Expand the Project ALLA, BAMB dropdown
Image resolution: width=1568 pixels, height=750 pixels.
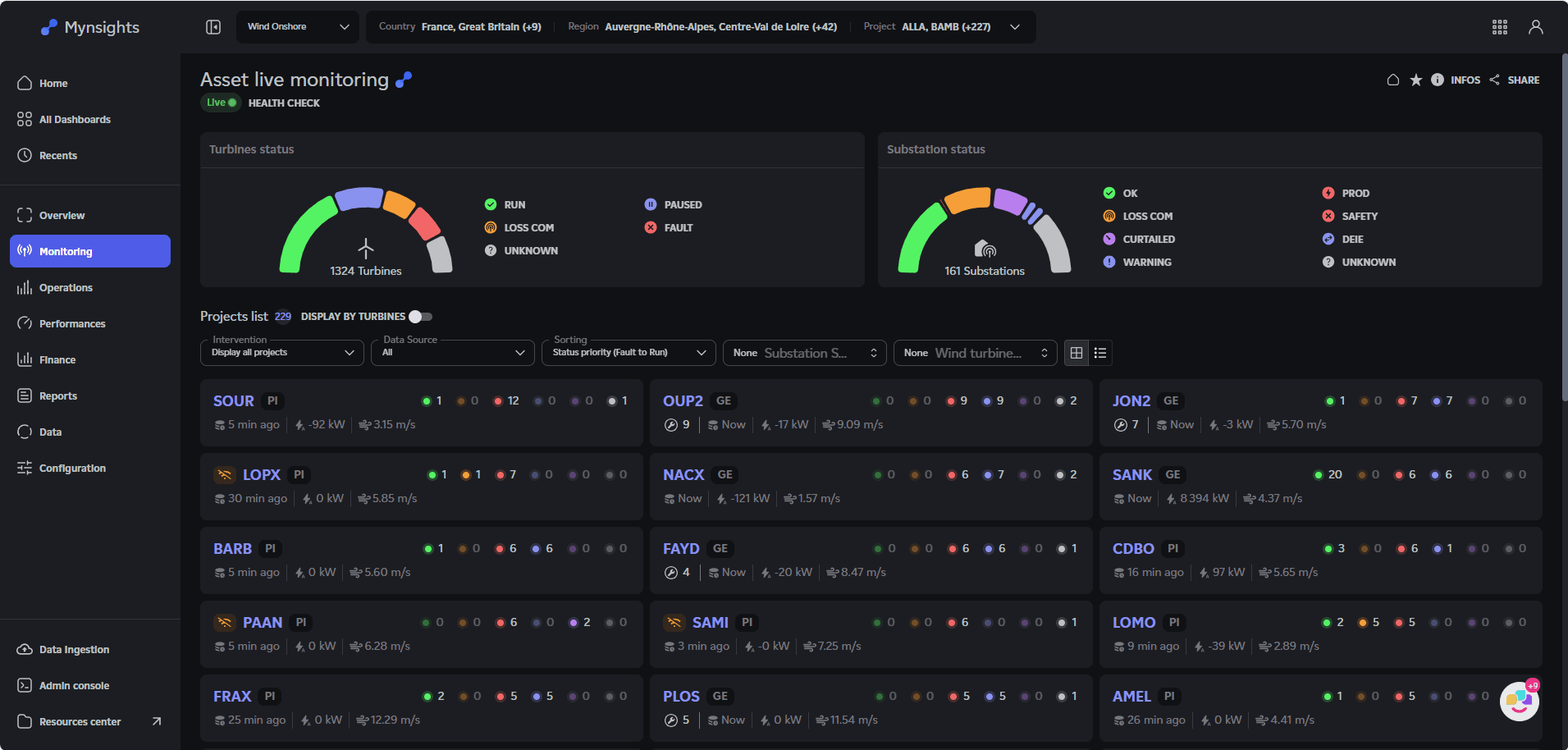point(1015,26)
